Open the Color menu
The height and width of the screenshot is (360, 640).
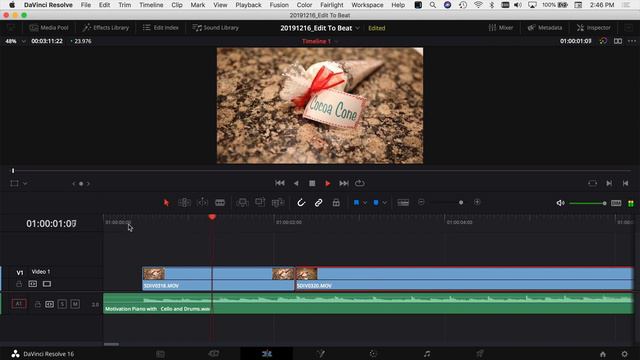[x=304, y=5]
